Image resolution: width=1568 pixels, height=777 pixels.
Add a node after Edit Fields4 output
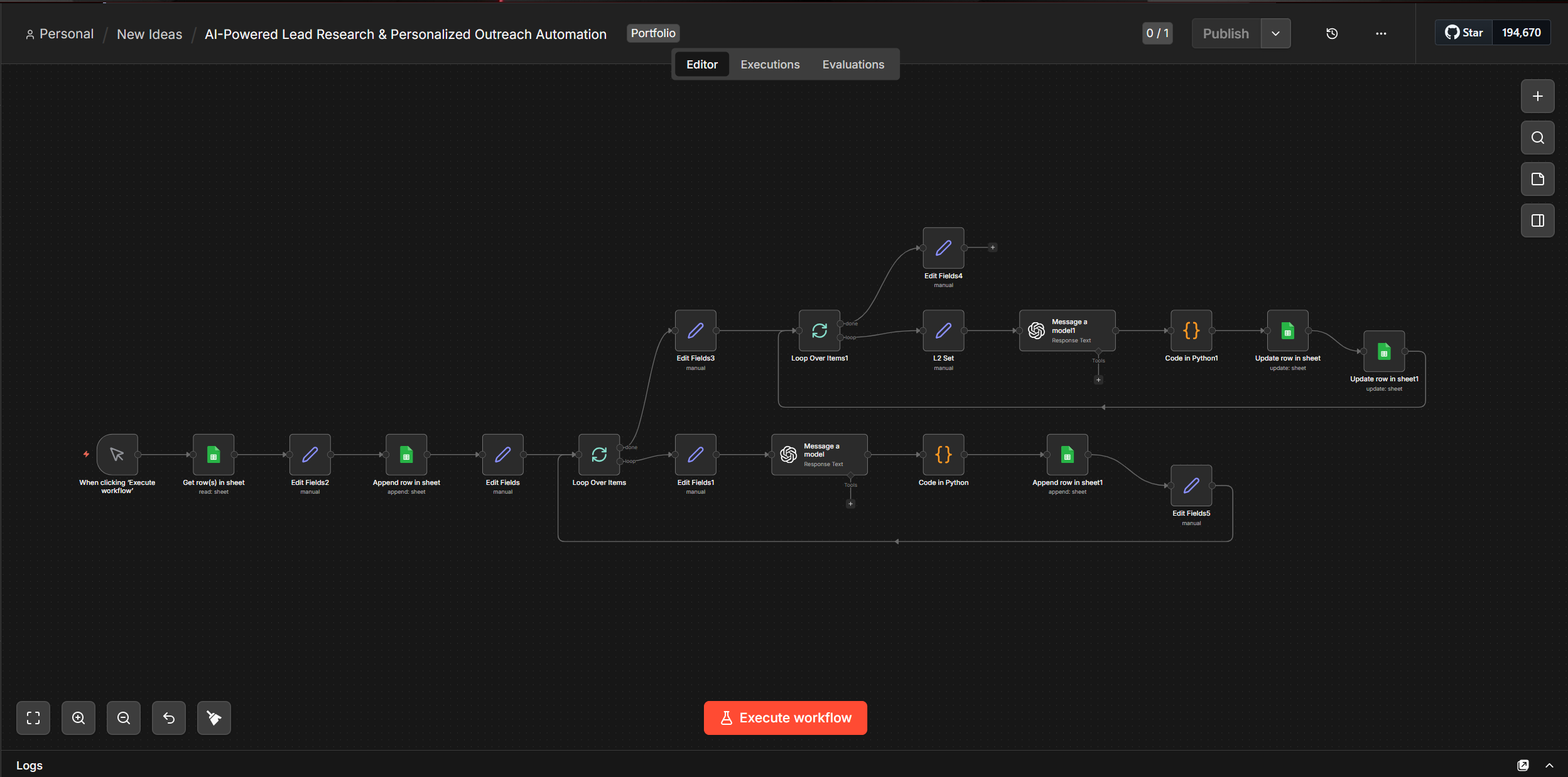click(993, 247)
